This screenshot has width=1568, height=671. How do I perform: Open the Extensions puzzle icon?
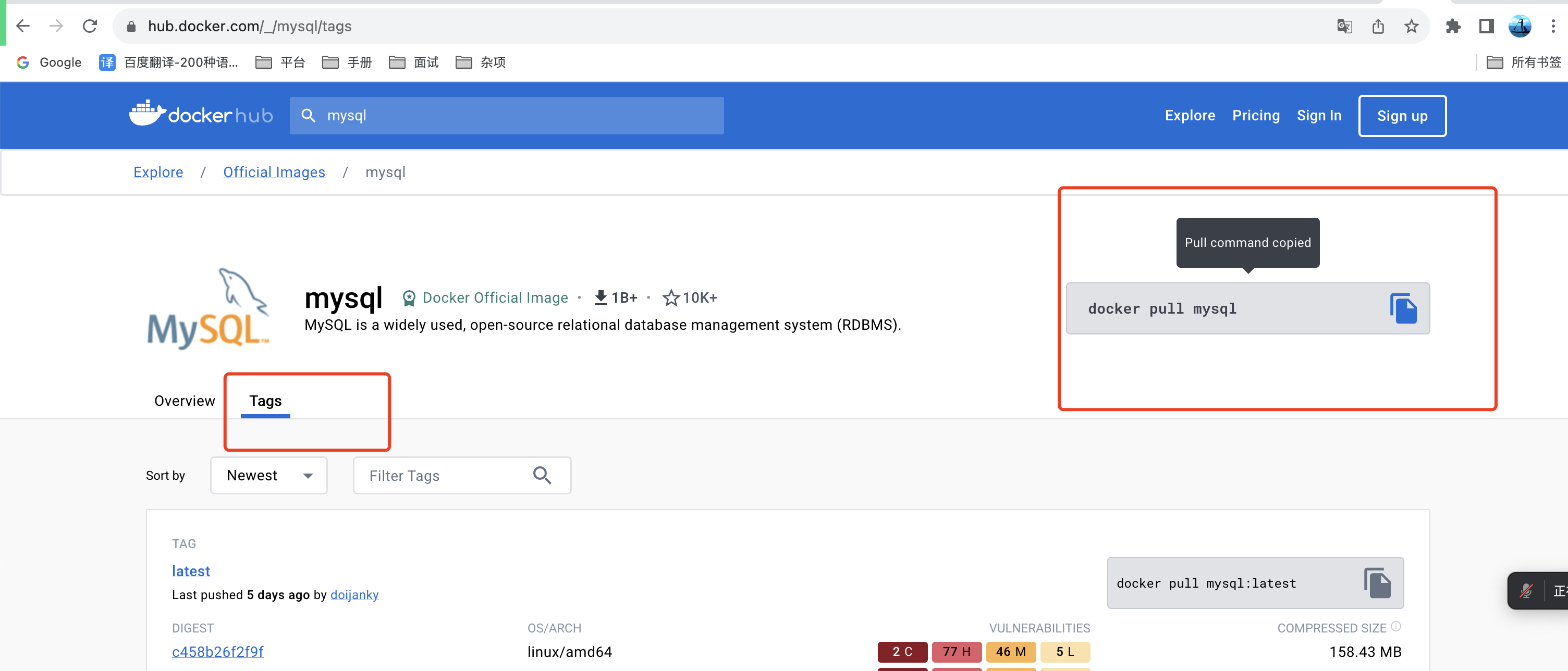point(1453,26)
